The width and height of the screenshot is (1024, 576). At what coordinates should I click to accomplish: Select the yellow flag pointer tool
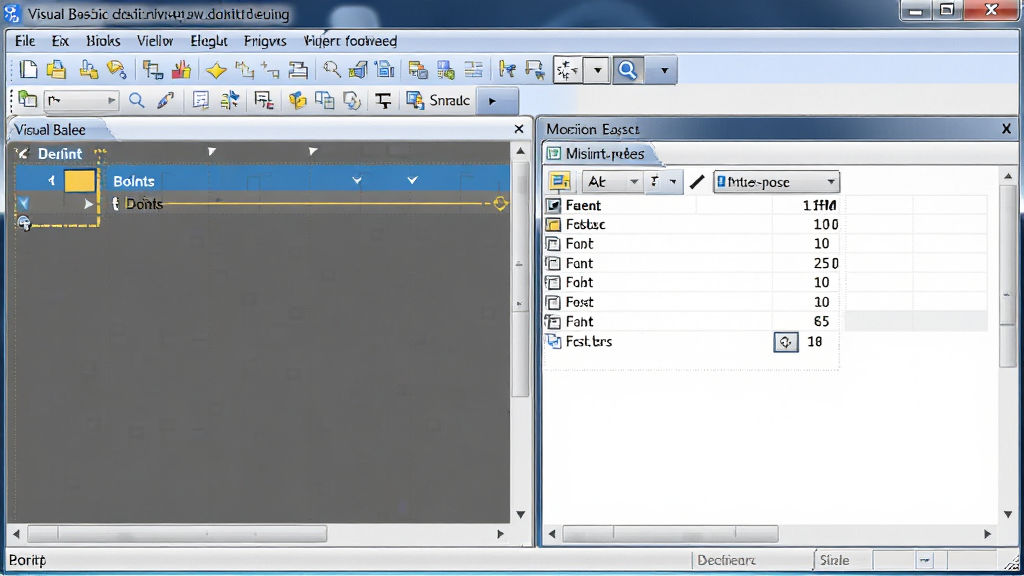pos(507,69)
